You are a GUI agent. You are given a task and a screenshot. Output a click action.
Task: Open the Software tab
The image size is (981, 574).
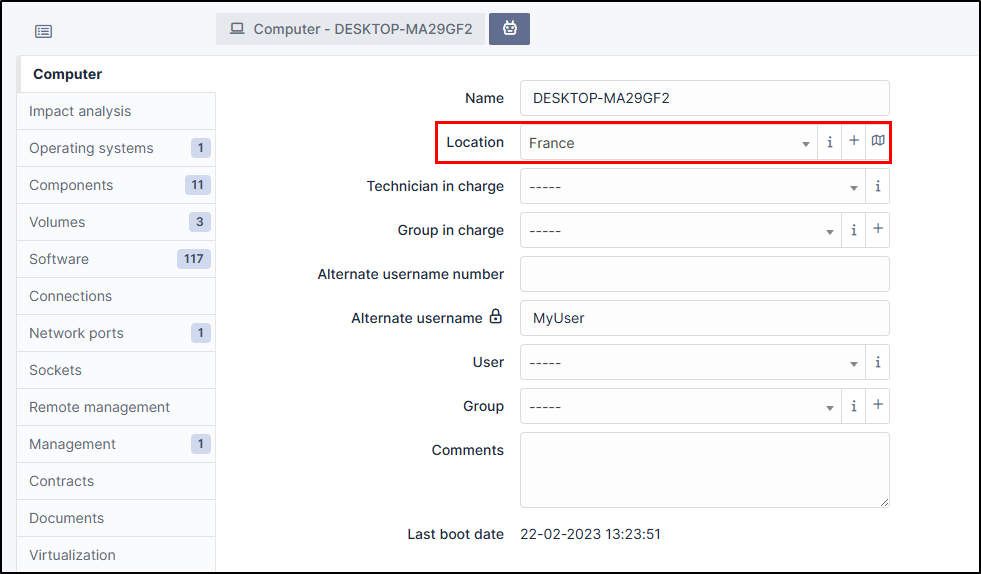point(59,259)
